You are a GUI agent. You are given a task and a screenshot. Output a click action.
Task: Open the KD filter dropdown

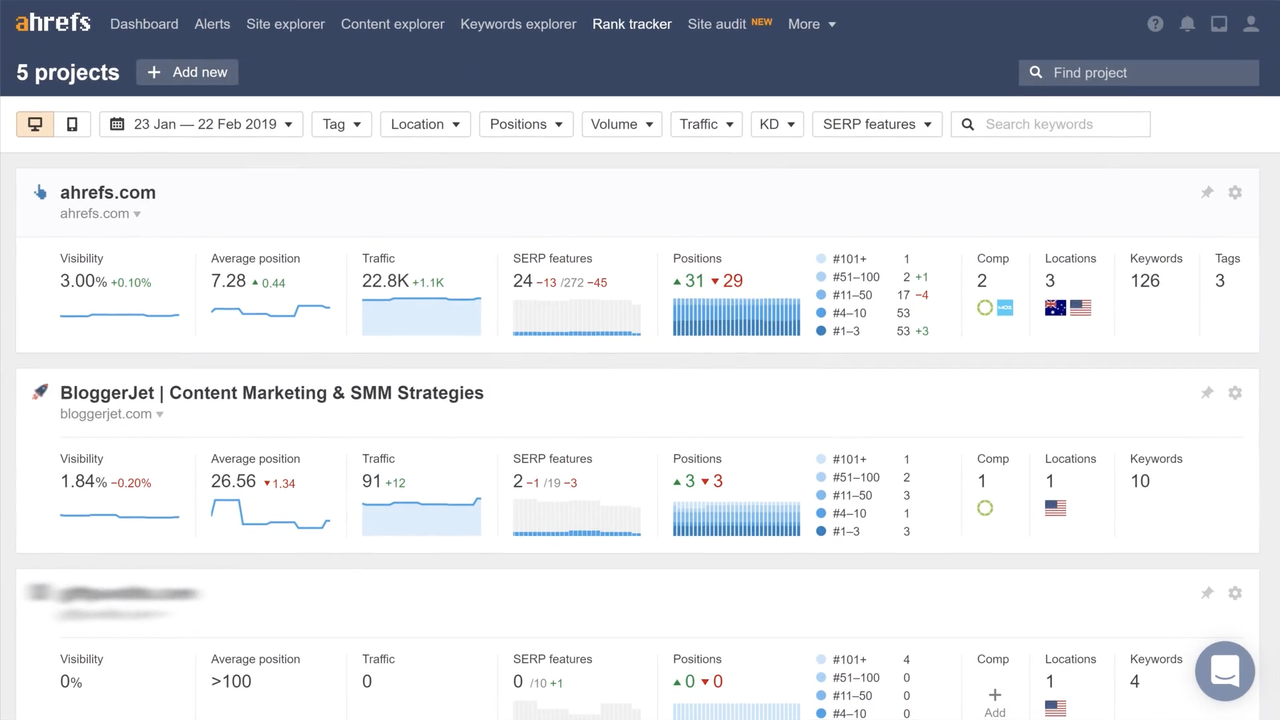tap(776, 124)
